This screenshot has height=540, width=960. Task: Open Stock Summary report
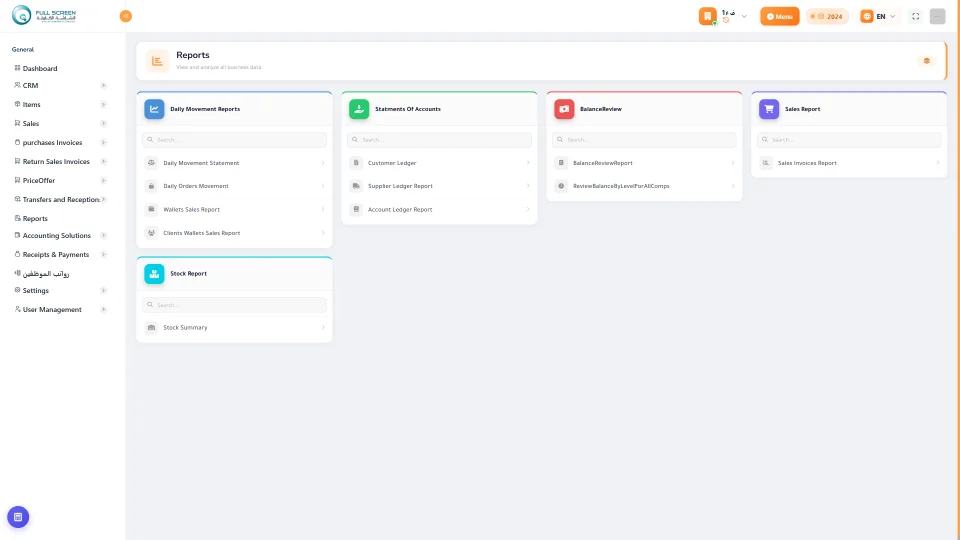click(x=234, y=328)
